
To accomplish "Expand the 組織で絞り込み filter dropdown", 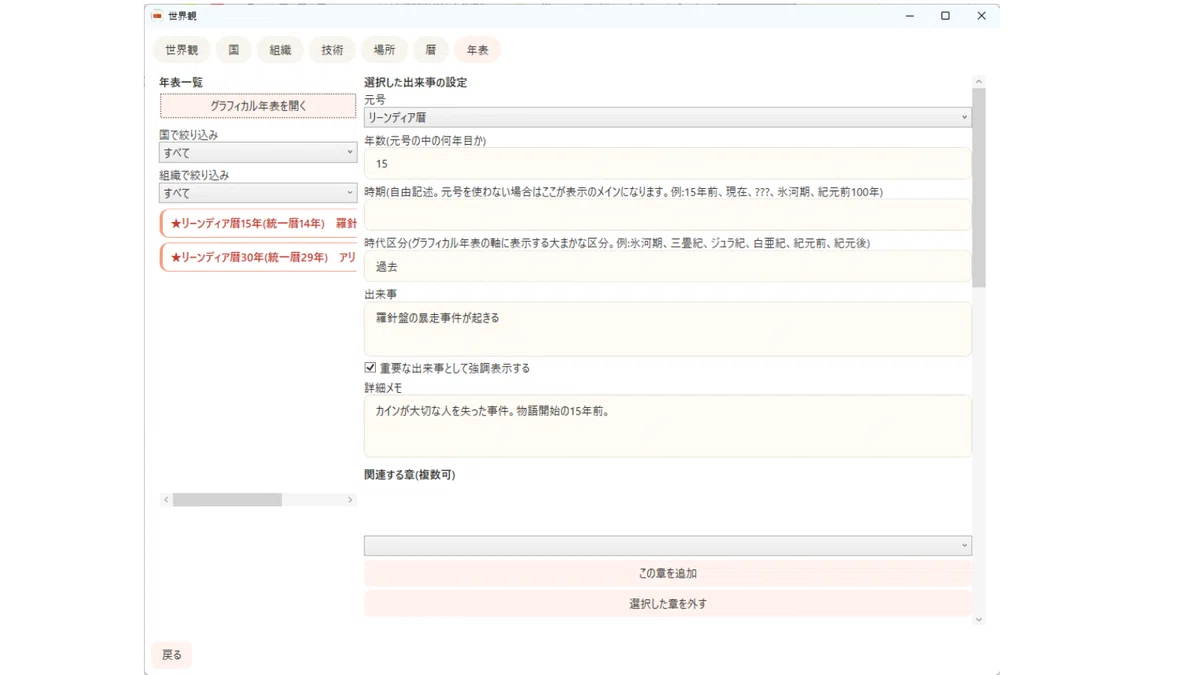I will point(258,193).
